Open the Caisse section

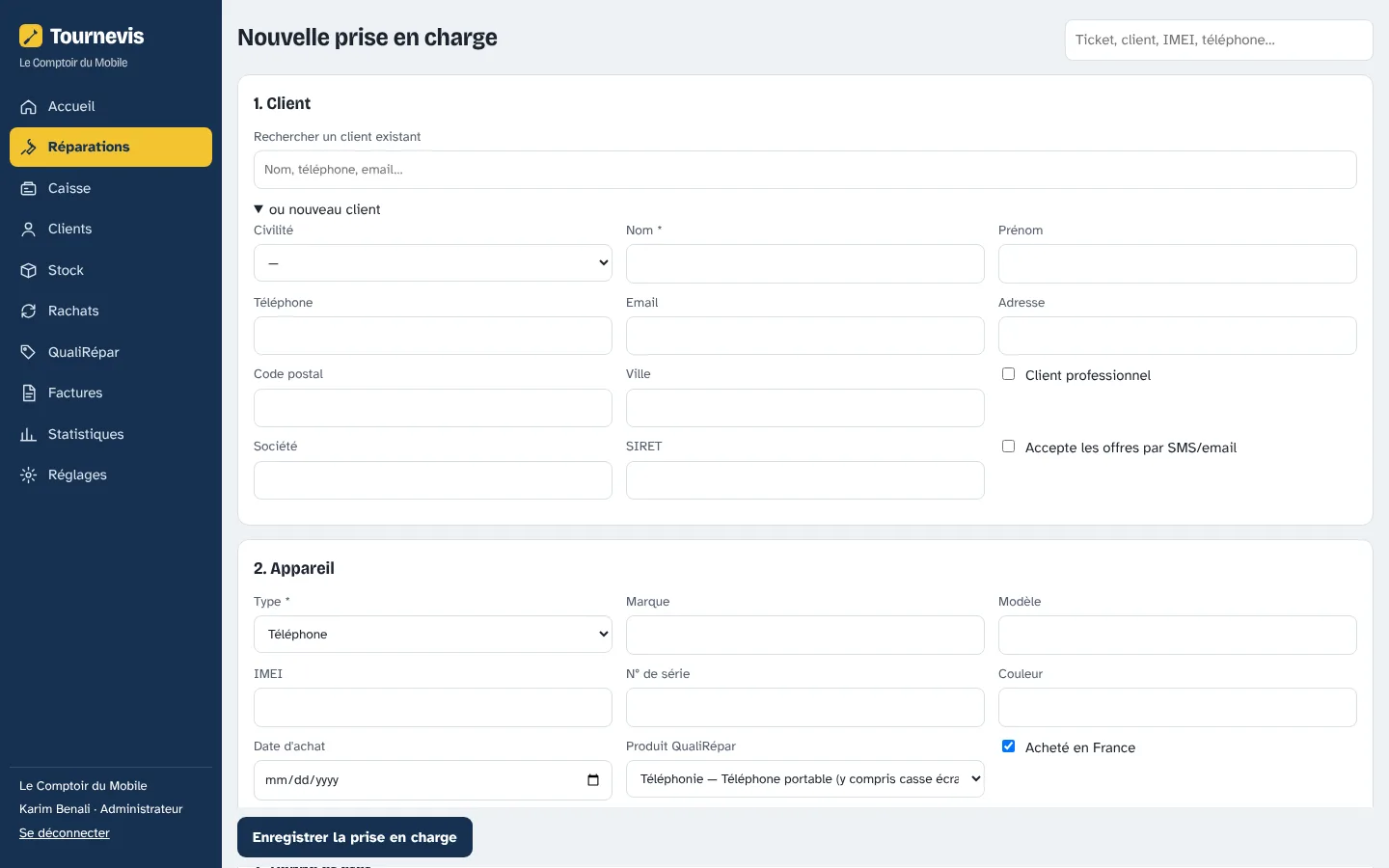(111, 189)
